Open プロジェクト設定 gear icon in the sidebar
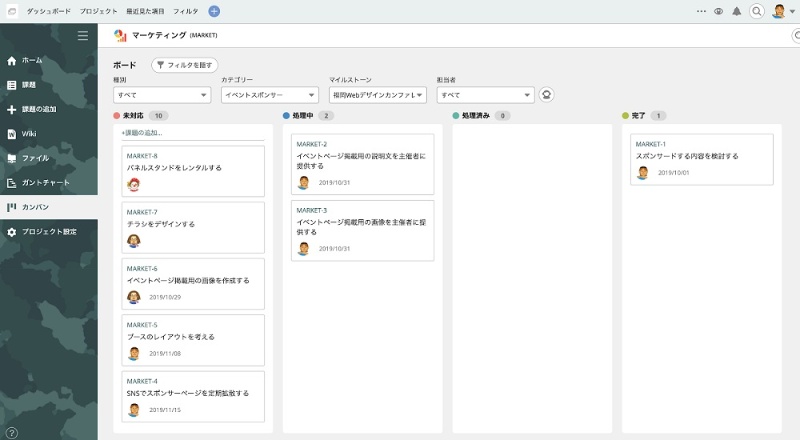This screenshot has height=440, width=800. 12,232
